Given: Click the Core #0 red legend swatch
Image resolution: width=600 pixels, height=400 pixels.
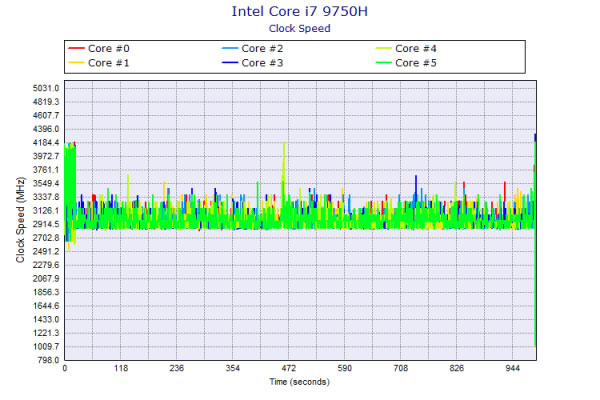Looking at the screenshot, I should [x=76, y=48].
